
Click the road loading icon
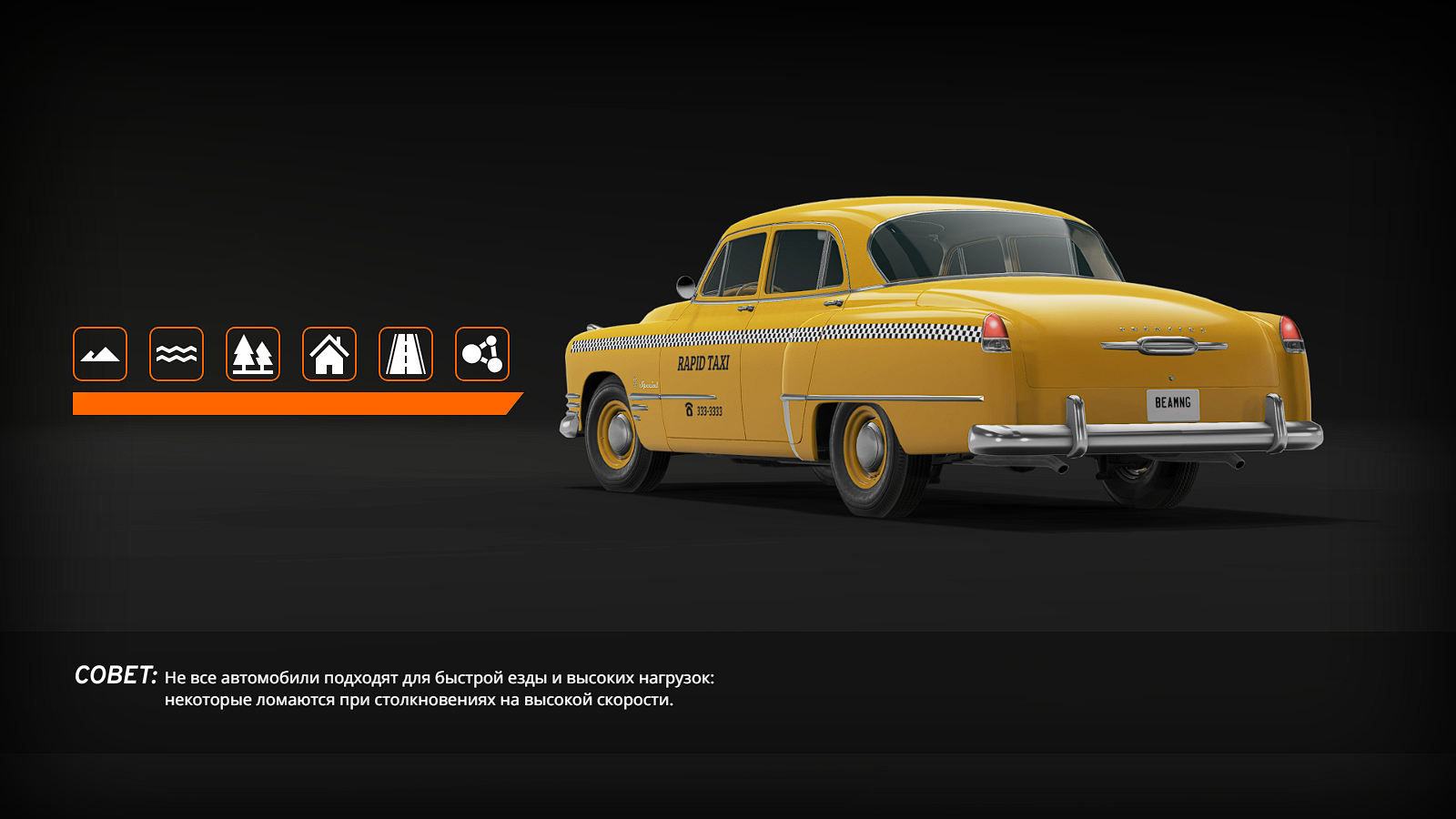tap(406, 354)
